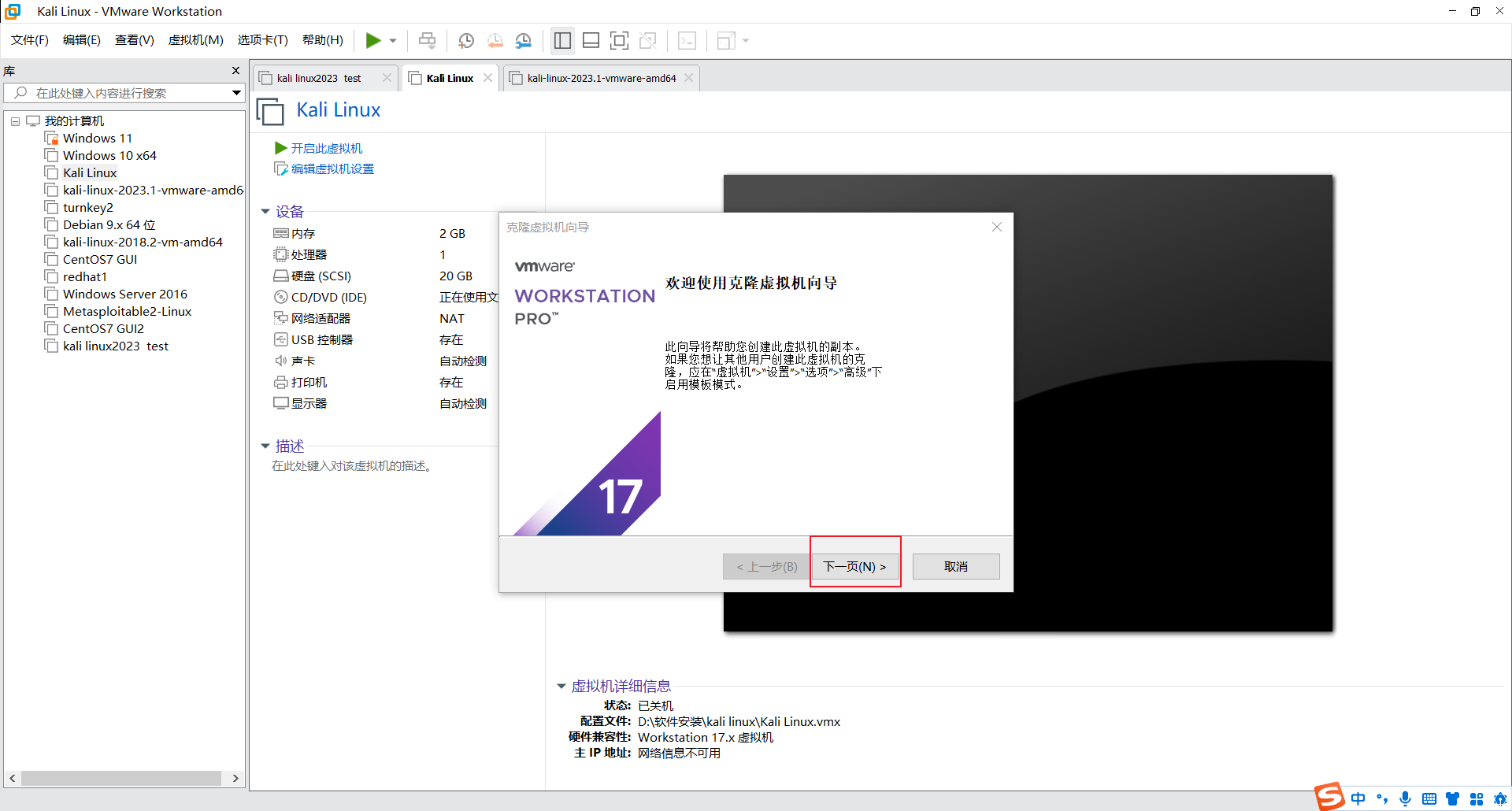1512x811 pixels.
Task: Click the 处理器 processor device icon
Action: point(281,254)
